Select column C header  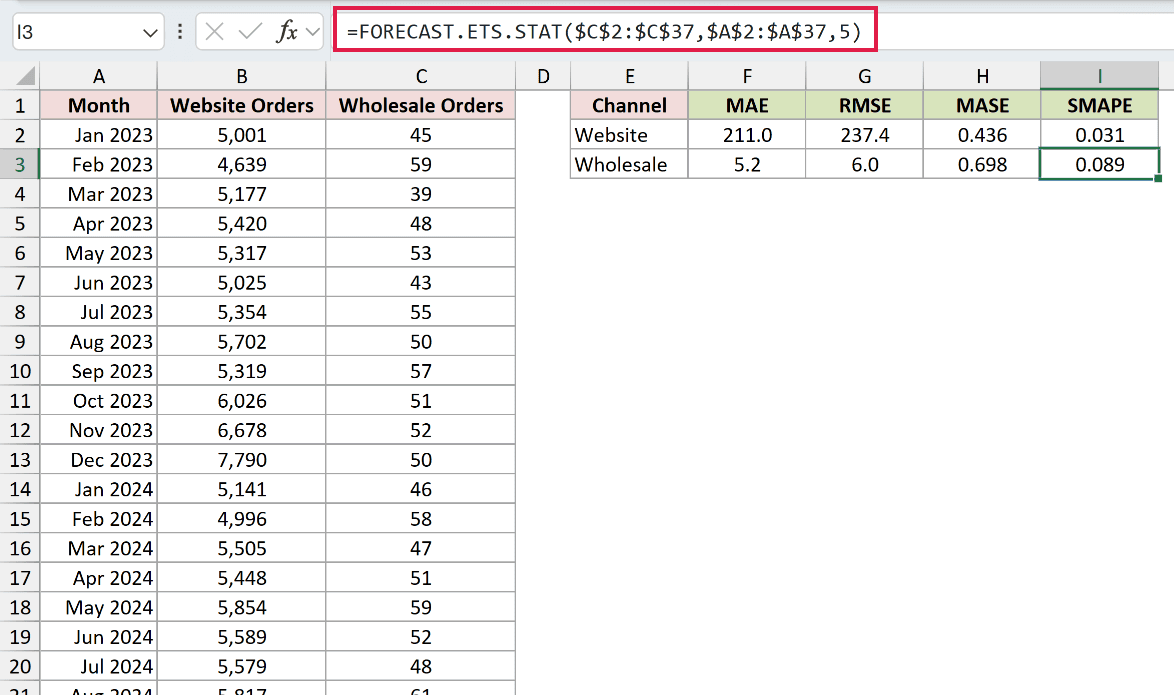[421, 76]
